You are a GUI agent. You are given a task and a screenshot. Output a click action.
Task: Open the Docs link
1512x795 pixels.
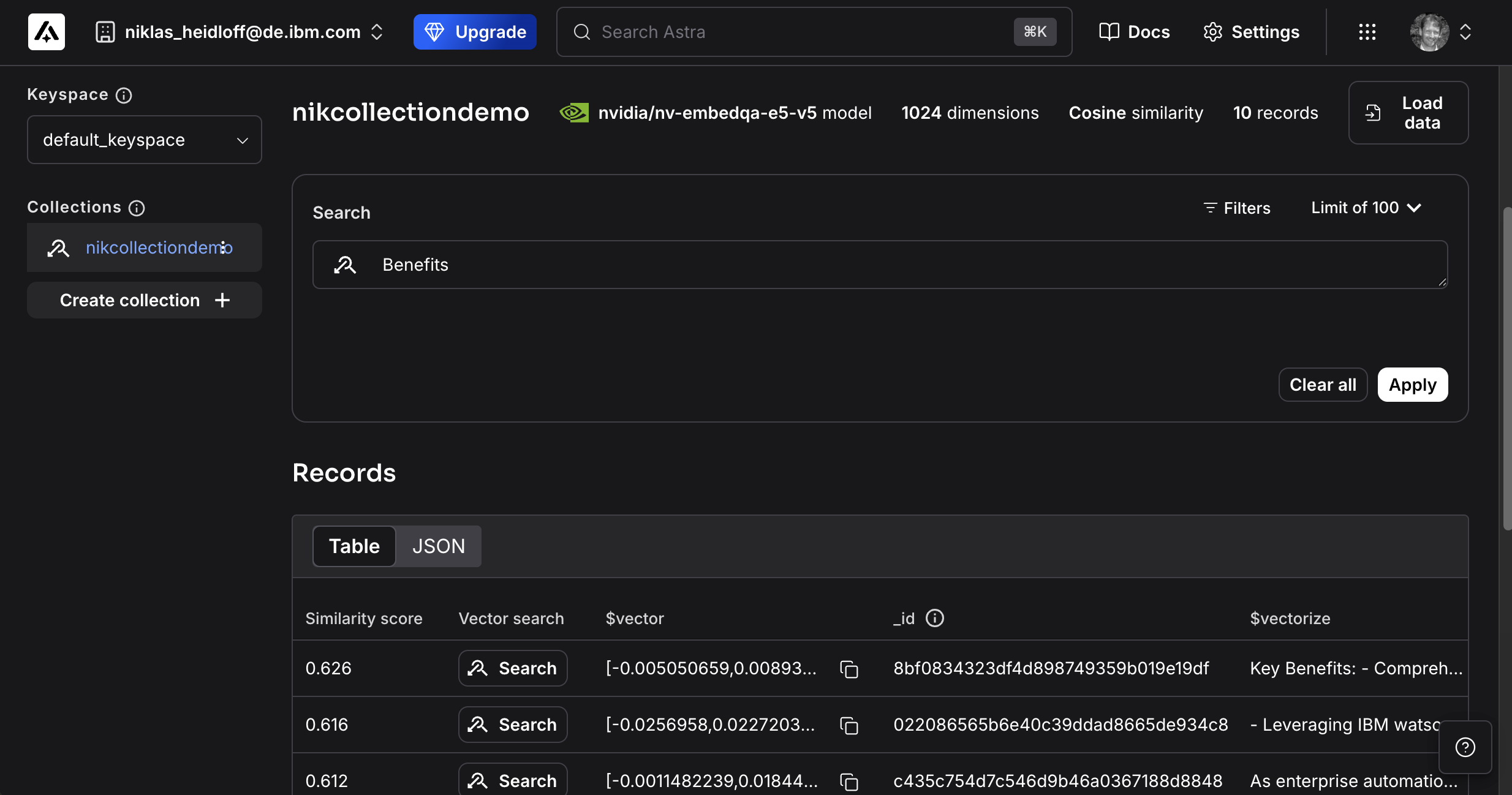pos(1135,32)
